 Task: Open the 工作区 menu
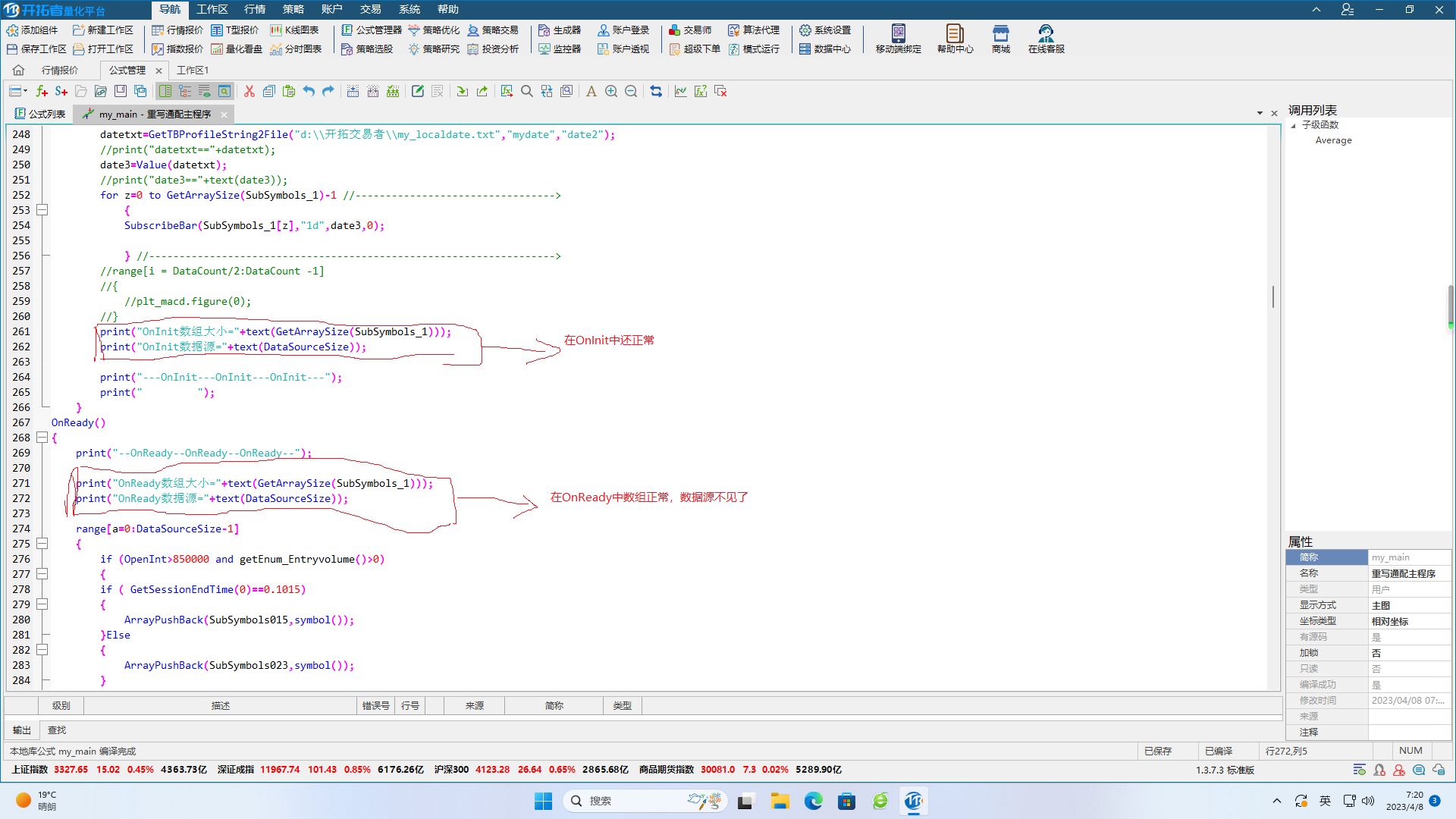pyautogui.click(x=212, y=9)
